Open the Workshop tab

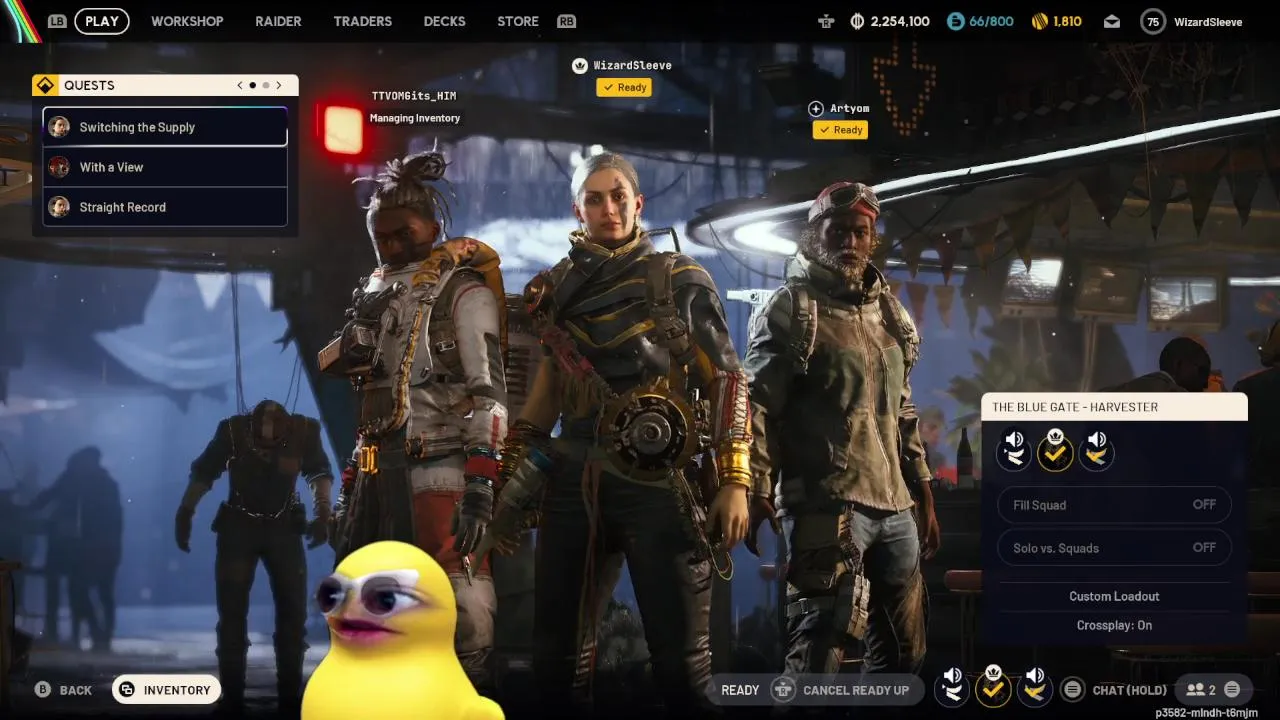[187, 21]
